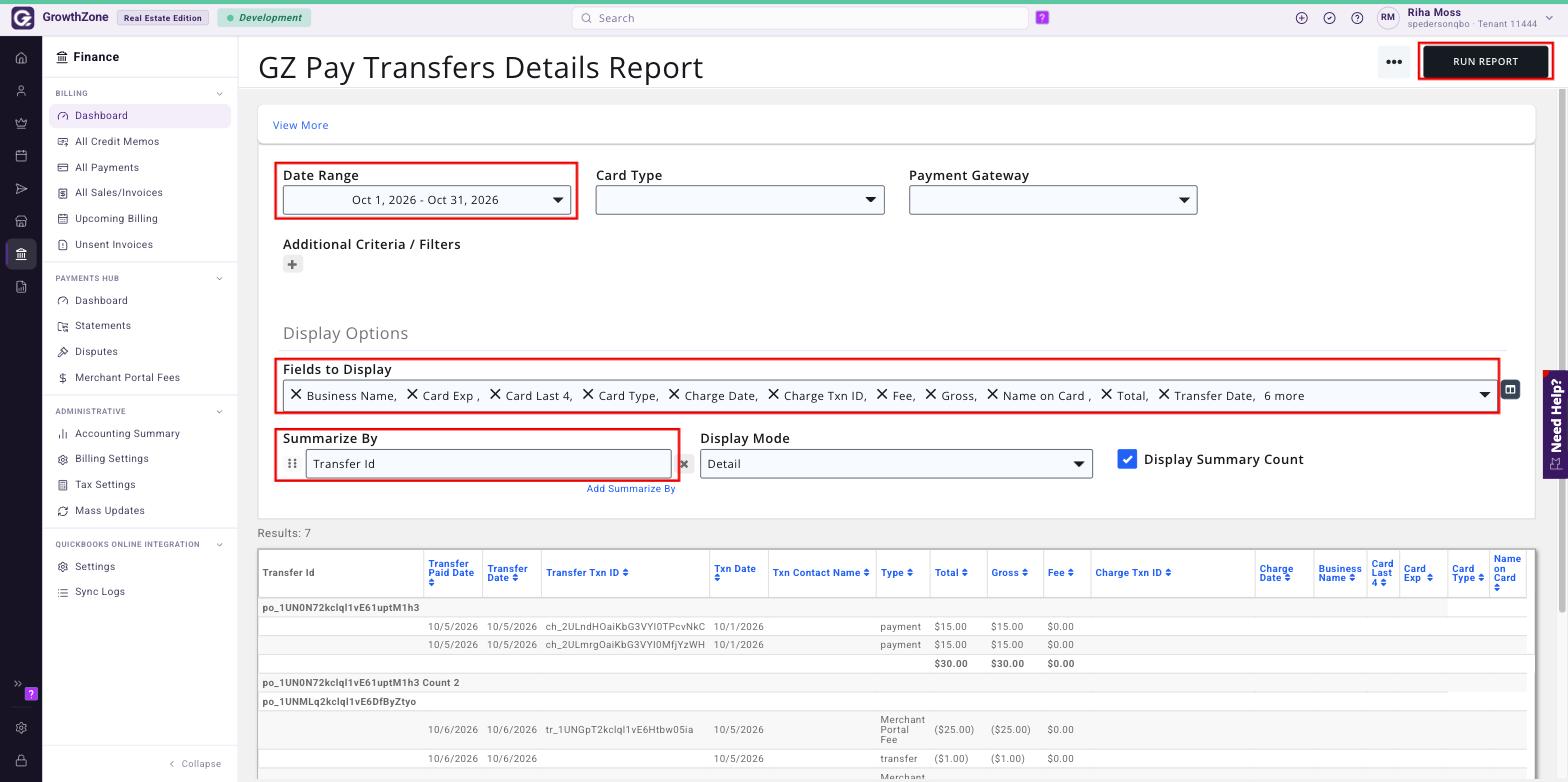
Task: Open the check-circle tasks icon in header
Action: pos(1329,18)
